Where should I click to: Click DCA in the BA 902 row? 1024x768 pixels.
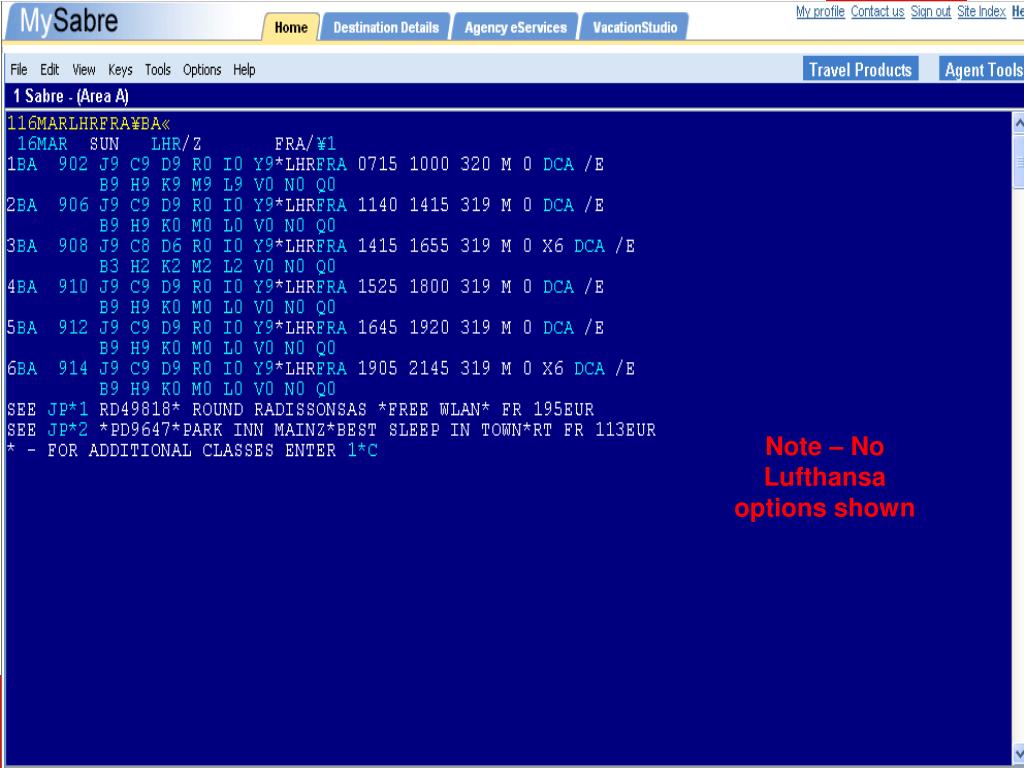(558, 164)
